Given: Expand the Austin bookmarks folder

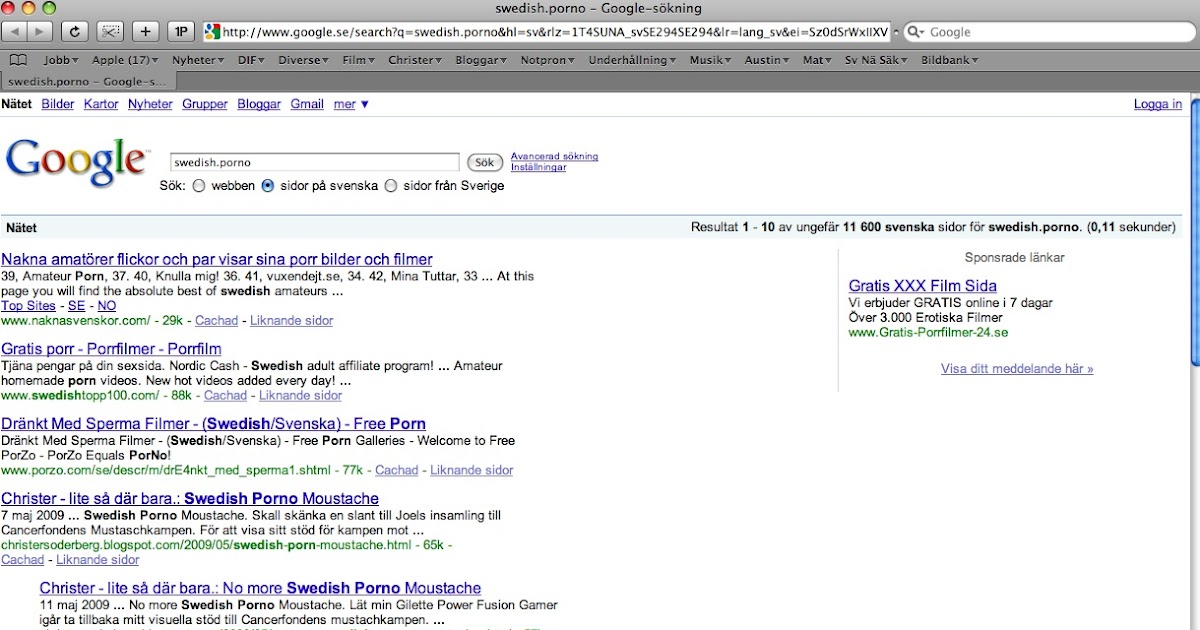Looking at the screenshot, I should click(768, 60).
